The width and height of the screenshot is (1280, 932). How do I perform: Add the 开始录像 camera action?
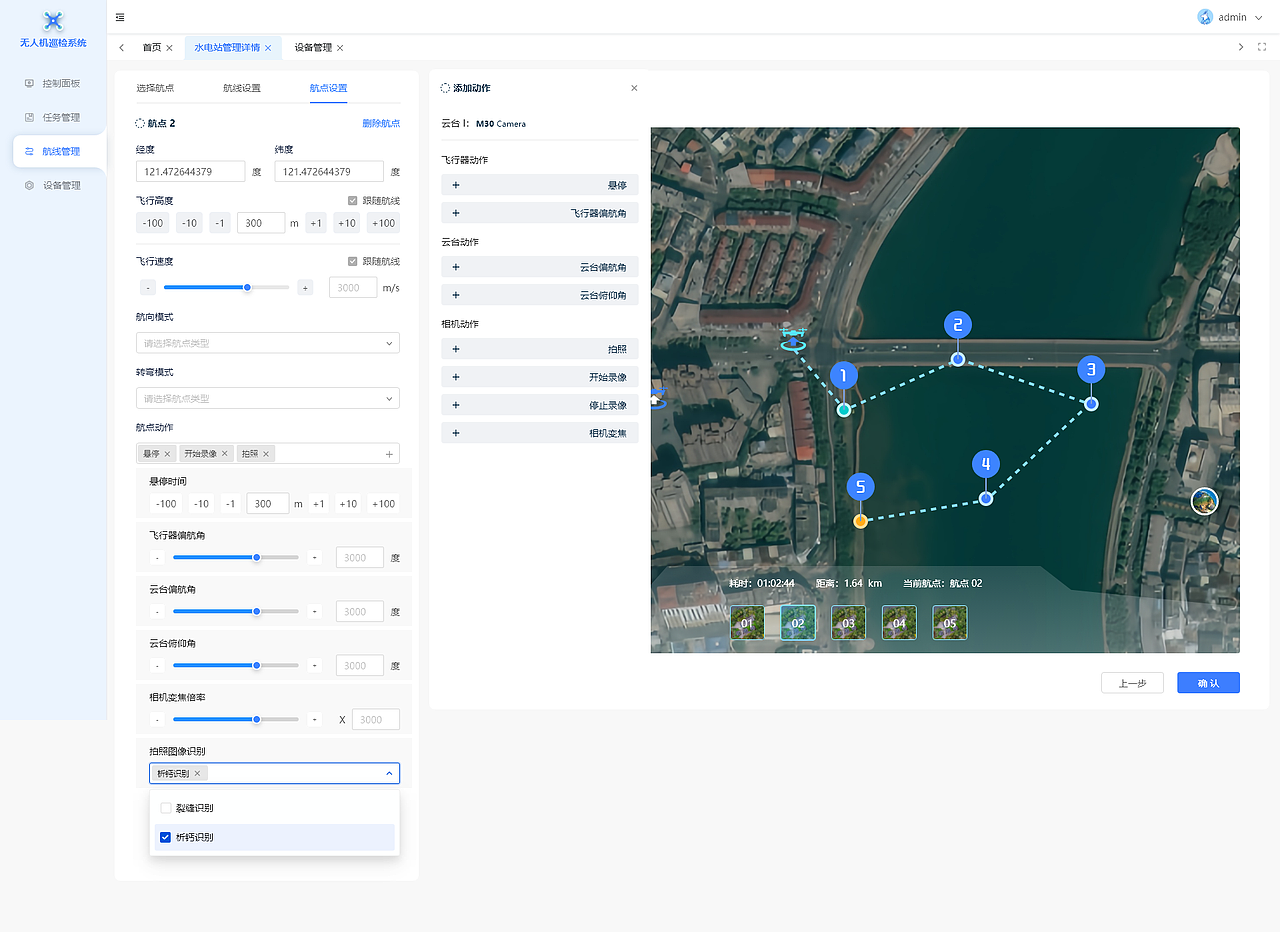tap(540, 377)
